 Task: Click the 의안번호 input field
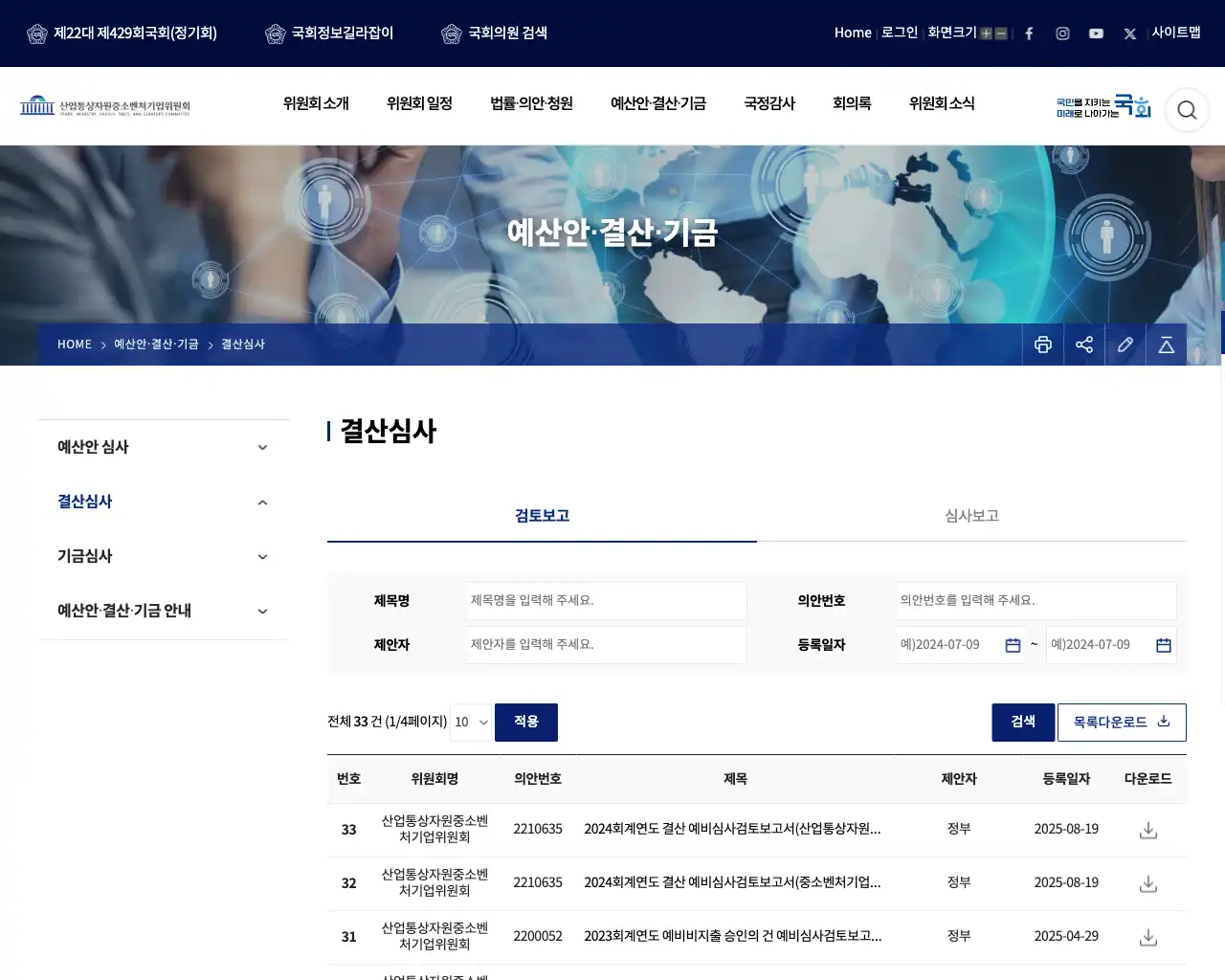point(1036,601)
